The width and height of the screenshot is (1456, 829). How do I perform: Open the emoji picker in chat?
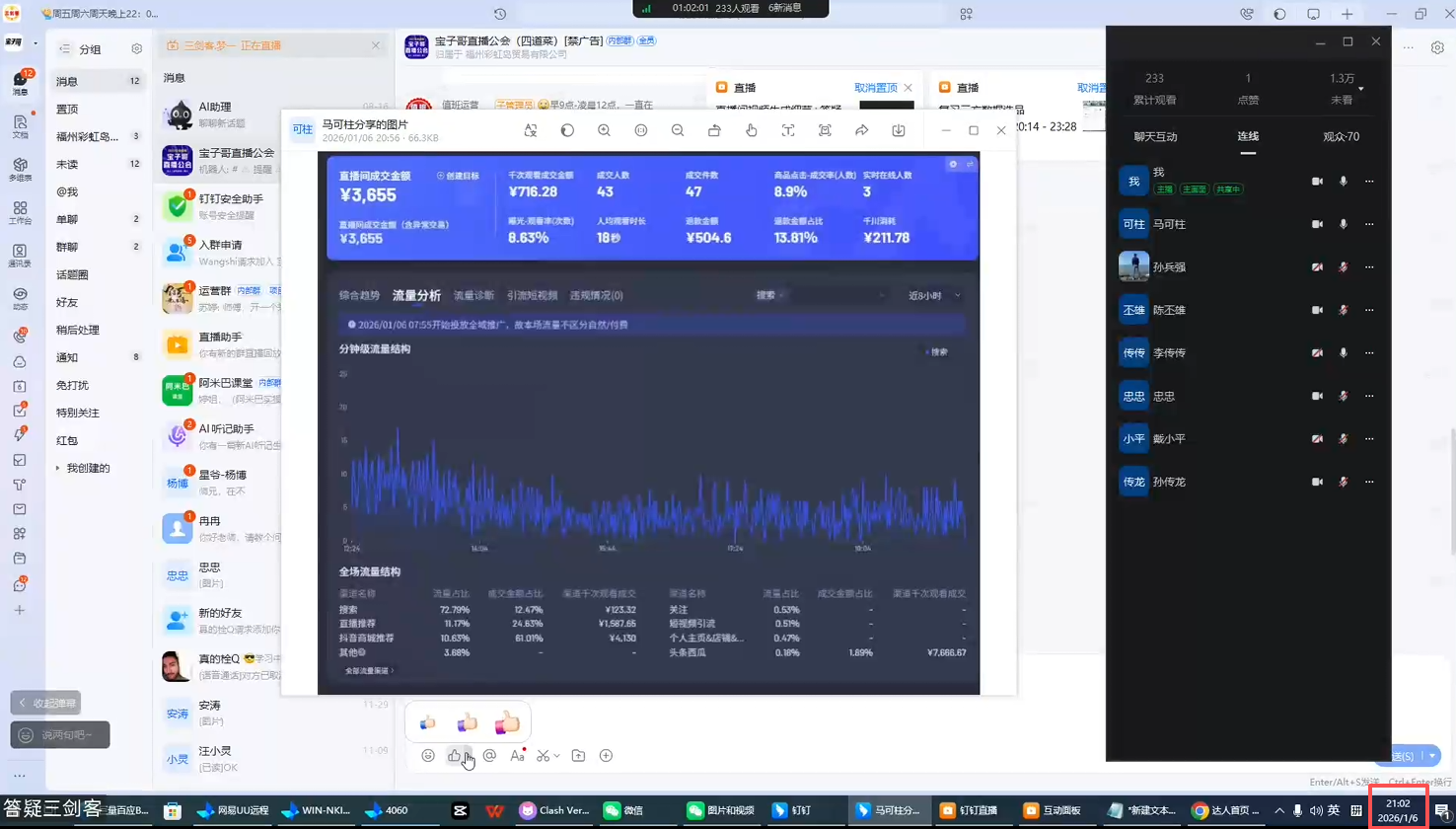pos(428,756)
